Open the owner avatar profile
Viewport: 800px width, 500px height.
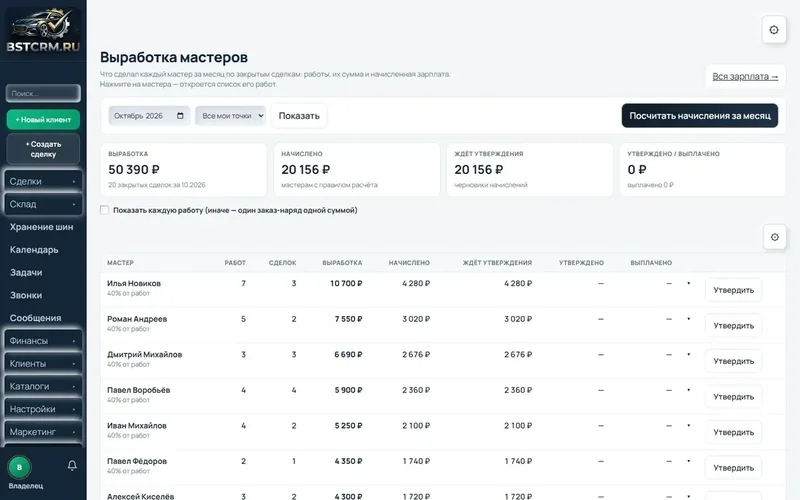[19, 467]
